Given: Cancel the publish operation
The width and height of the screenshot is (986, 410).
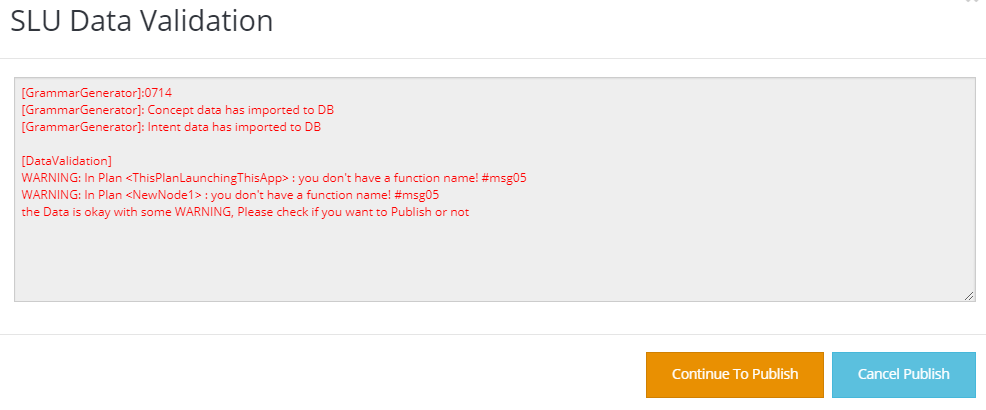Looking at the screenshot, I should click(x=904, y=375).
